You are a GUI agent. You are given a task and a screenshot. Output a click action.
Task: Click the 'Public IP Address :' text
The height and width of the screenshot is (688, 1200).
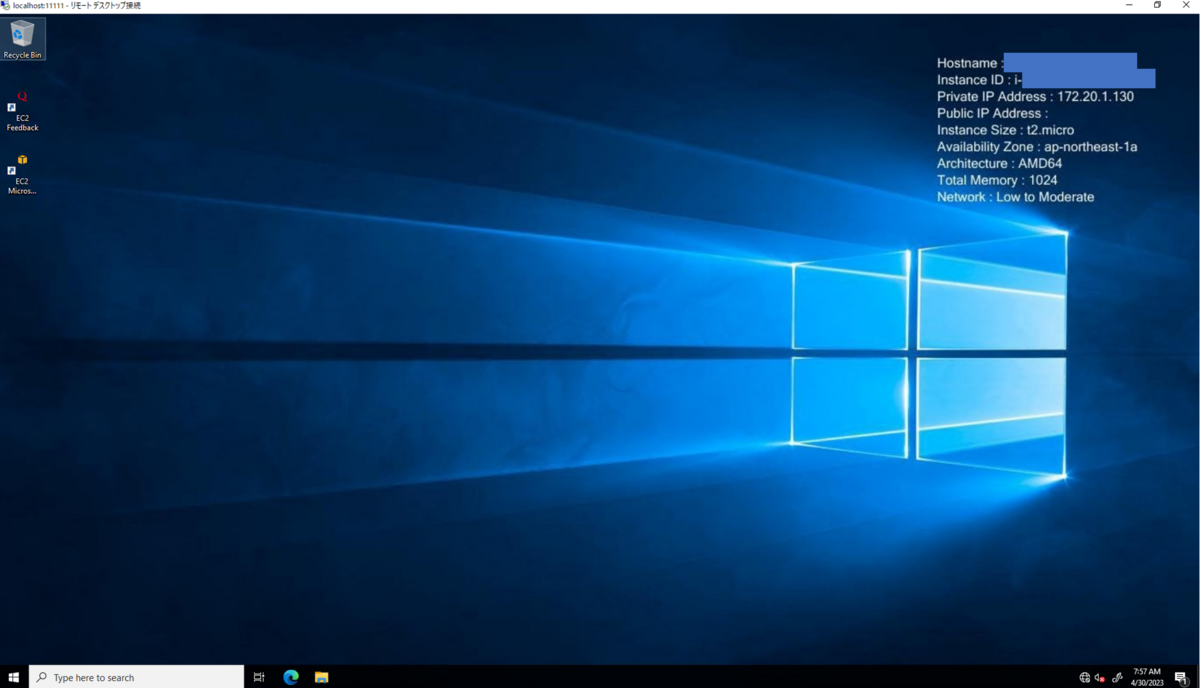(x=992, y=113)
